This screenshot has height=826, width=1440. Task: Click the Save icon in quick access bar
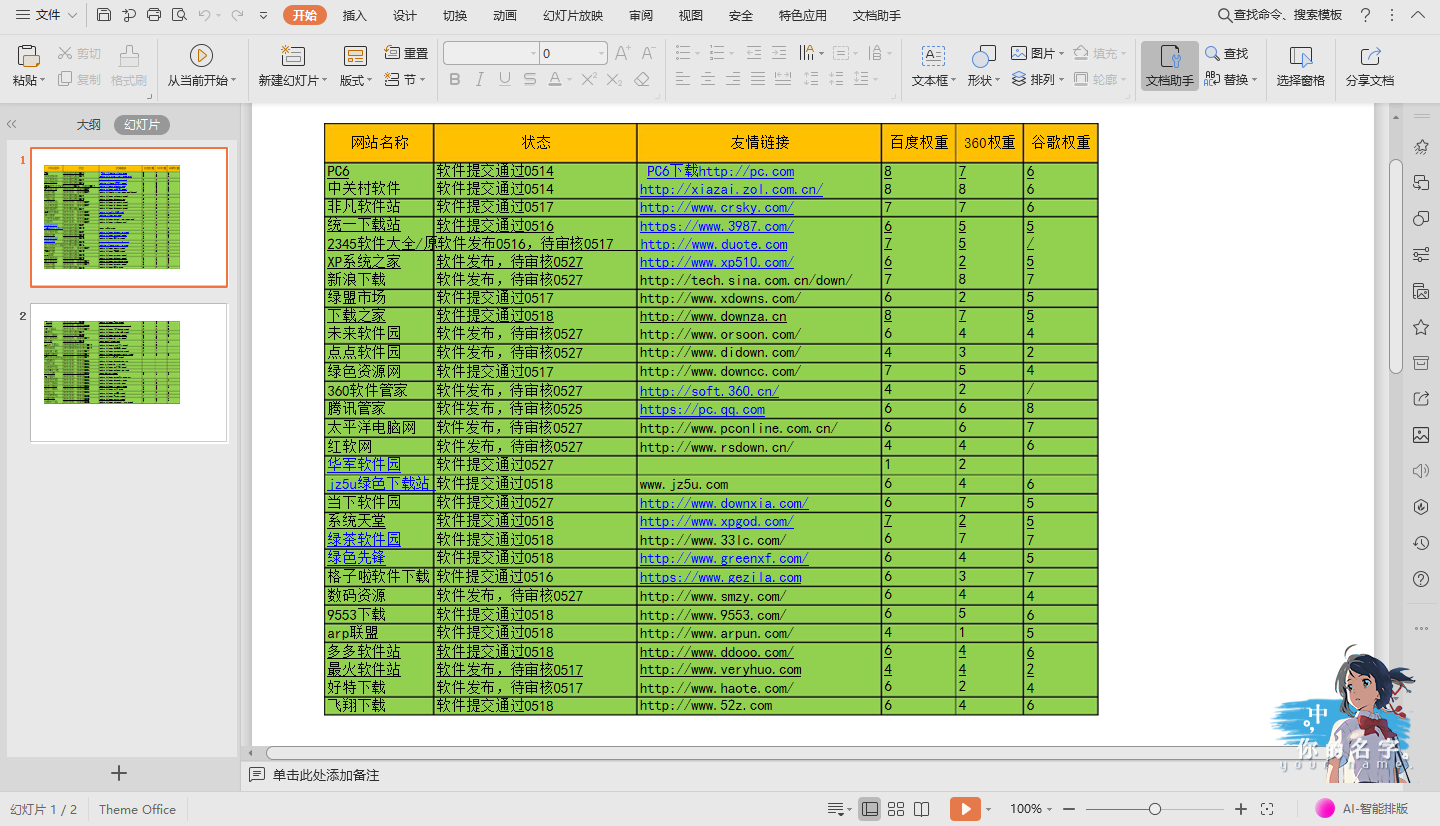pos(104,15)
